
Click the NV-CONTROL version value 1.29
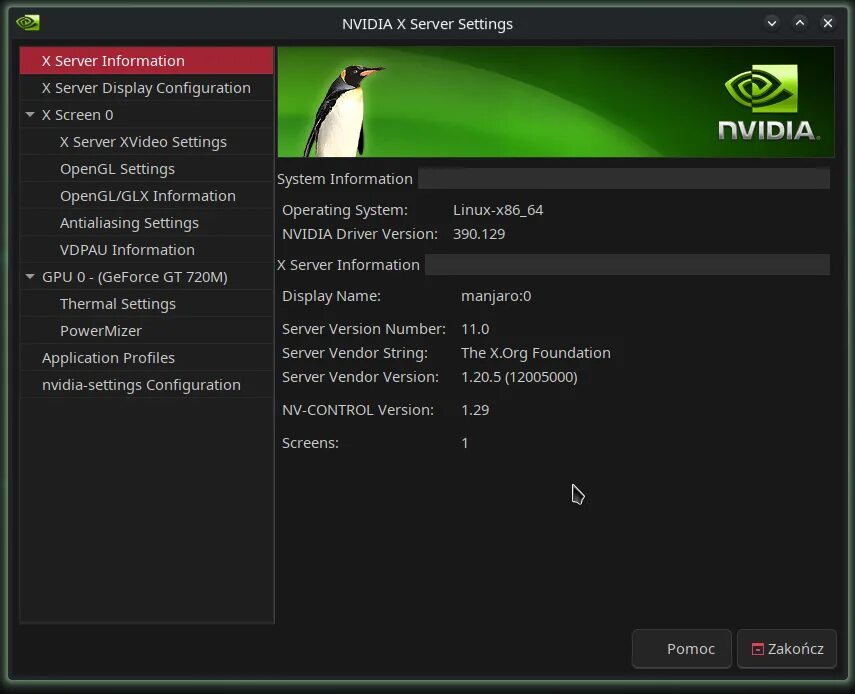(x=475, y=410)
